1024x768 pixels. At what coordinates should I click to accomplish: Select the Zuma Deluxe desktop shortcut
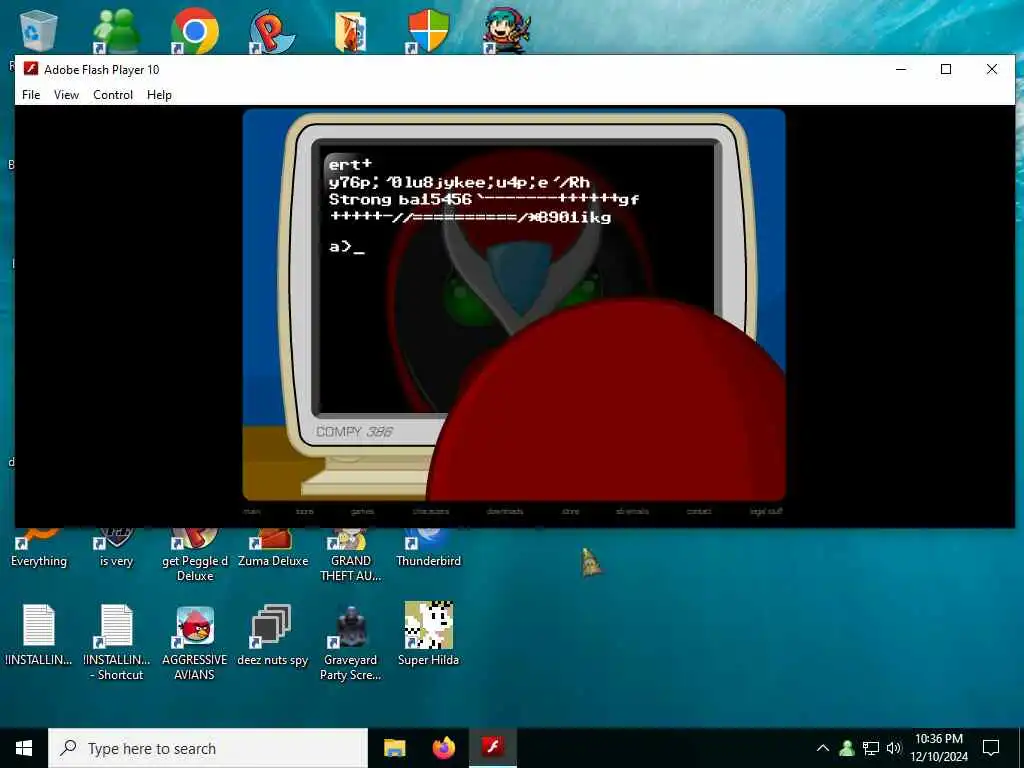tap(273, 549)
